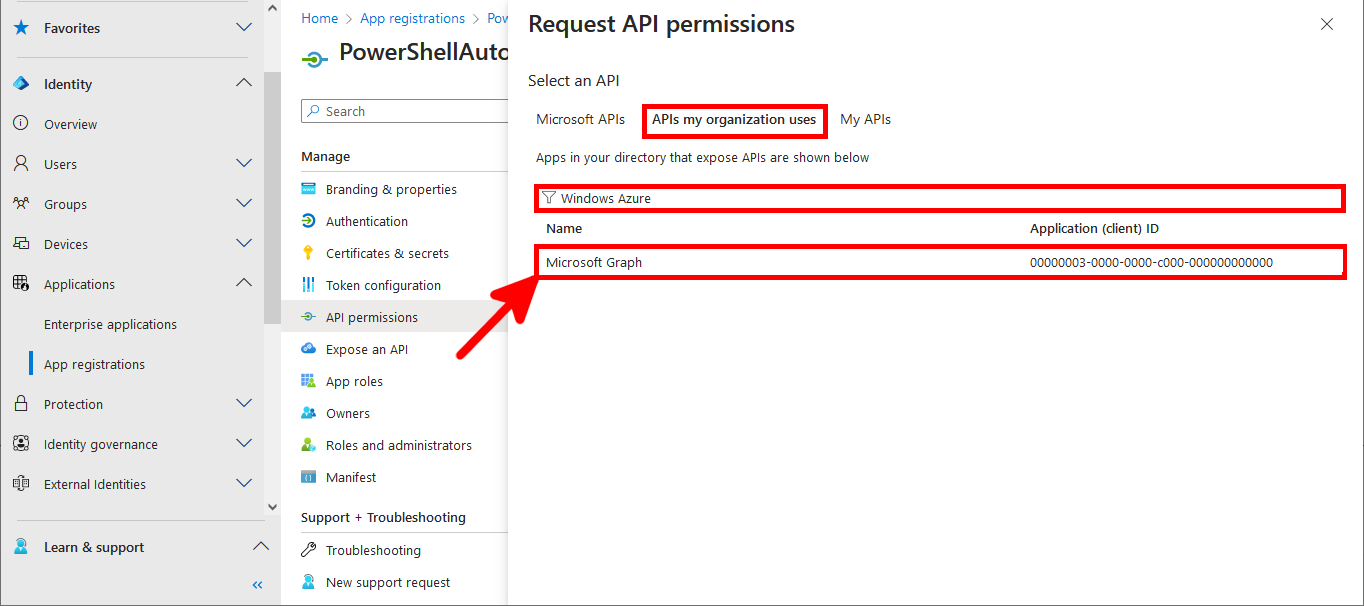This screenshot has height=606, width=1364.
Task: Select the Authentication settings icon
Action: click(309, 221)
